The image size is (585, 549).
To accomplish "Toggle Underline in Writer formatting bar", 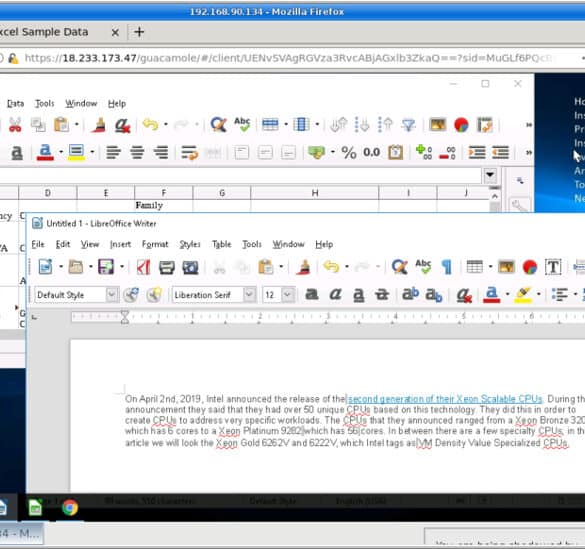I will 359,295.
